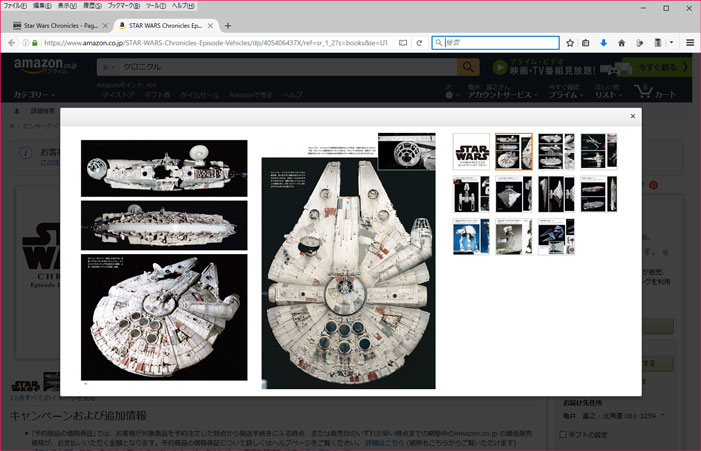The height and width of the screenshot is (451, 701).
Task: Select the orange-highlighted Millennium Falcon thumbnail
Action: (x=514, y=152)
